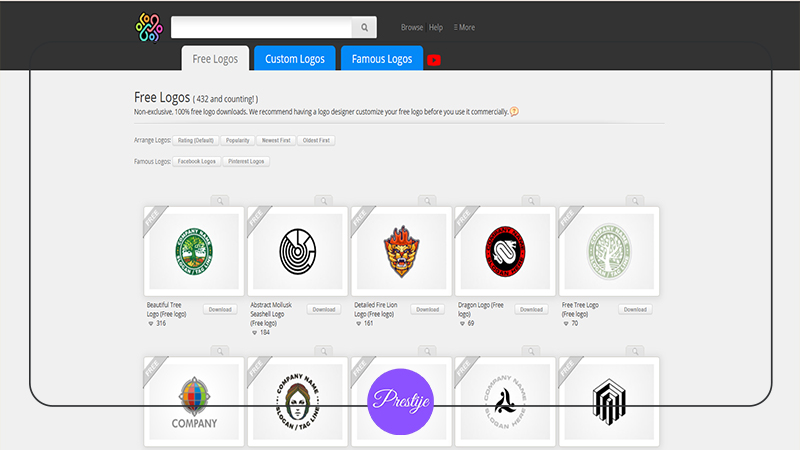This screenshot has width=800, height=450.
Task: Zoom preview above Detailed Fire Lion Logo
Action: (x=428, y=201)
